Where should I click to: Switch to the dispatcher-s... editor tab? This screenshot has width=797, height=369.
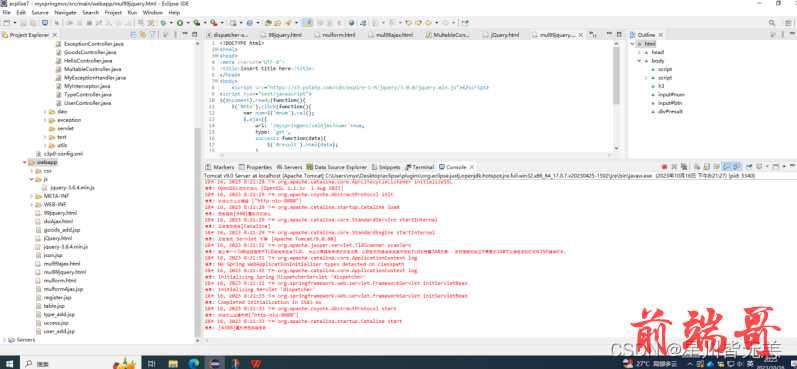[x=227, y=35]
